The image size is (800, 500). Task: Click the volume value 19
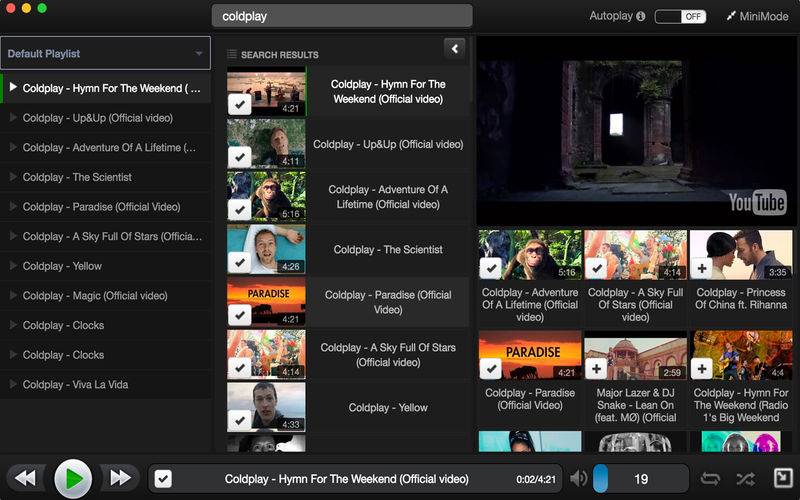[641, 479]
